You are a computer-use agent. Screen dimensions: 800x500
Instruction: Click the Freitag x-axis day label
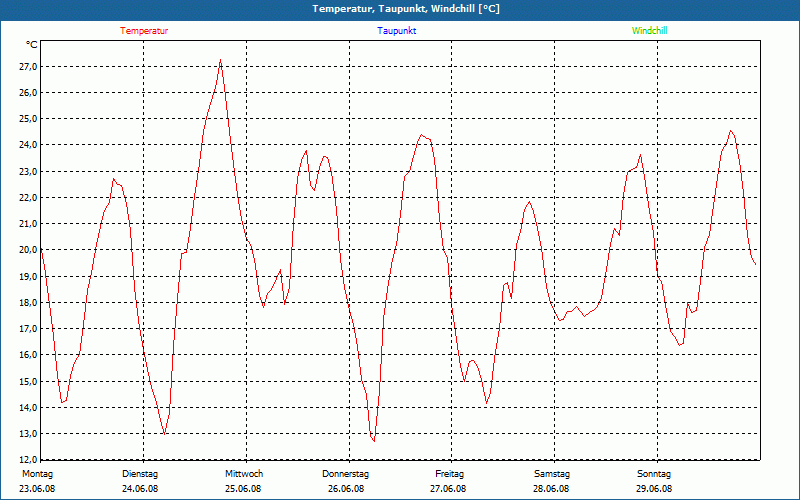449,474
